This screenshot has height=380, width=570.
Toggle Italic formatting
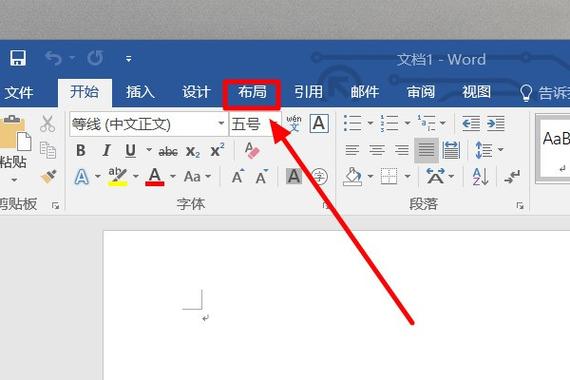coord(106,150)
